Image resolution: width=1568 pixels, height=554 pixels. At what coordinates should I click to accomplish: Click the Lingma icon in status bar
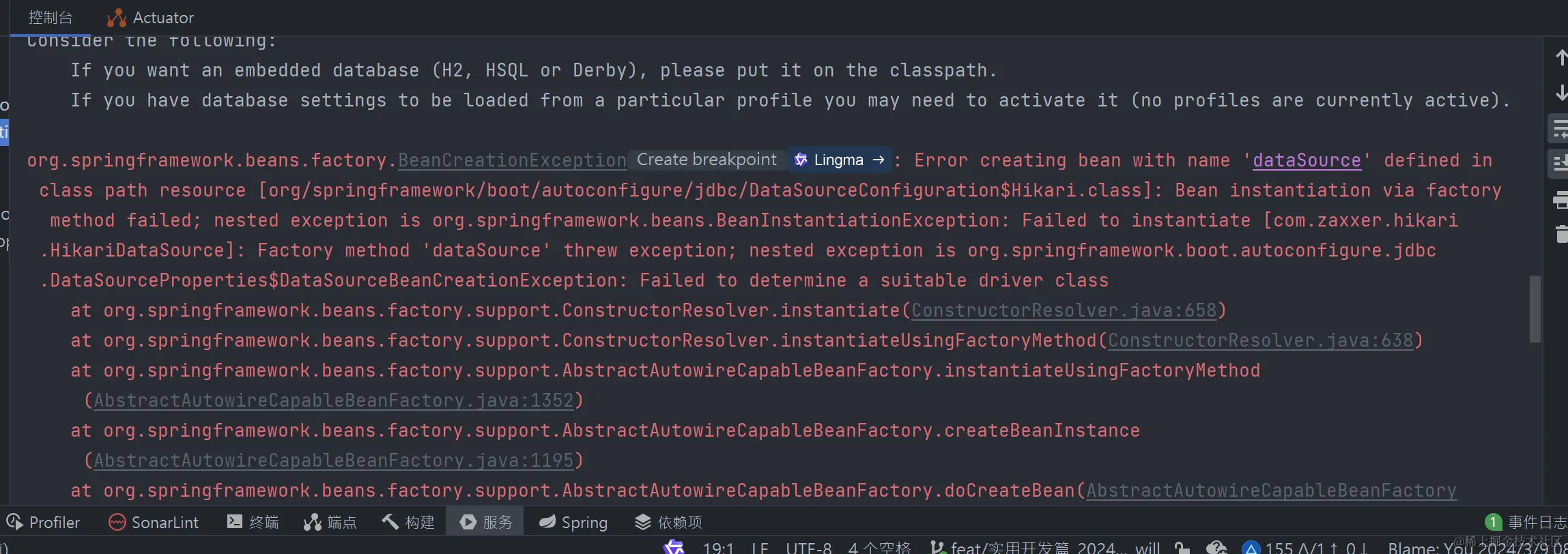(x=674, y=547)
